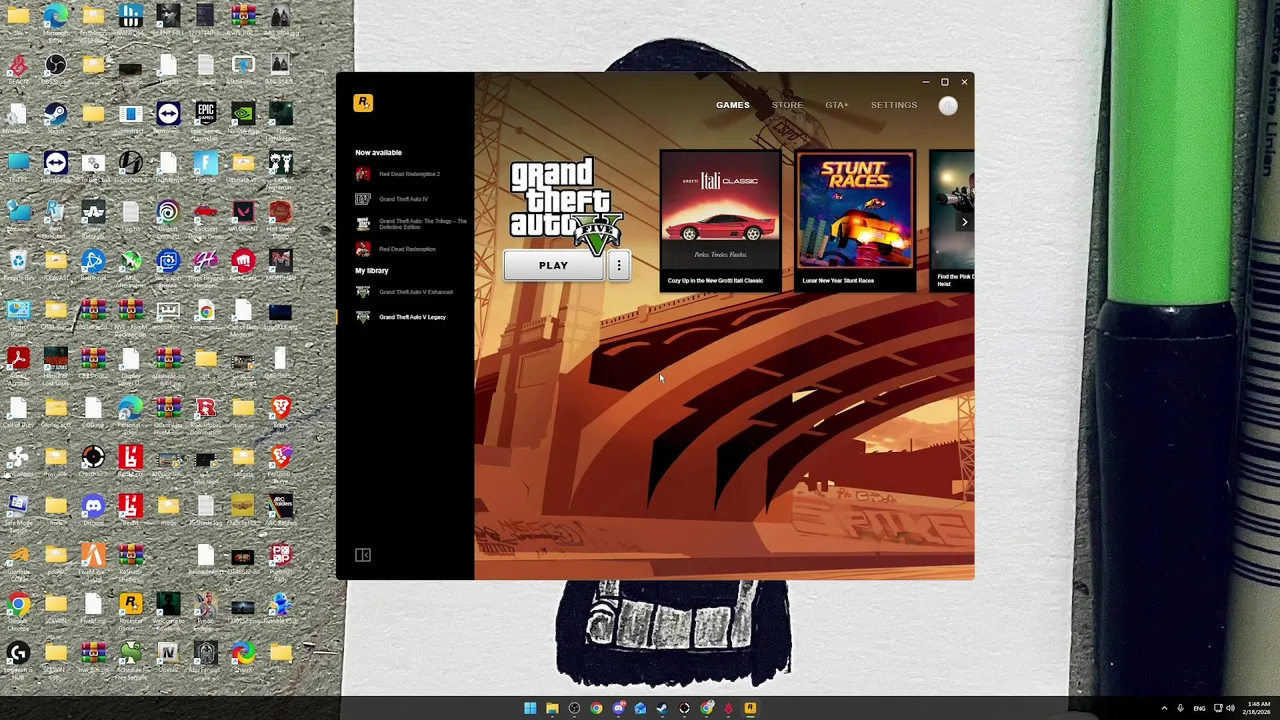Open the Lunar New Year Stunt Races card
Viewport: 1280px width, 720px height.
(855, 220)
